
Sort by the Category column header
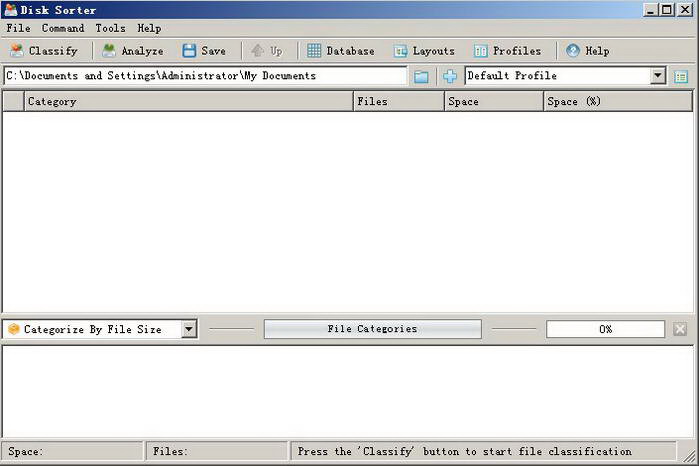point(188,101)
